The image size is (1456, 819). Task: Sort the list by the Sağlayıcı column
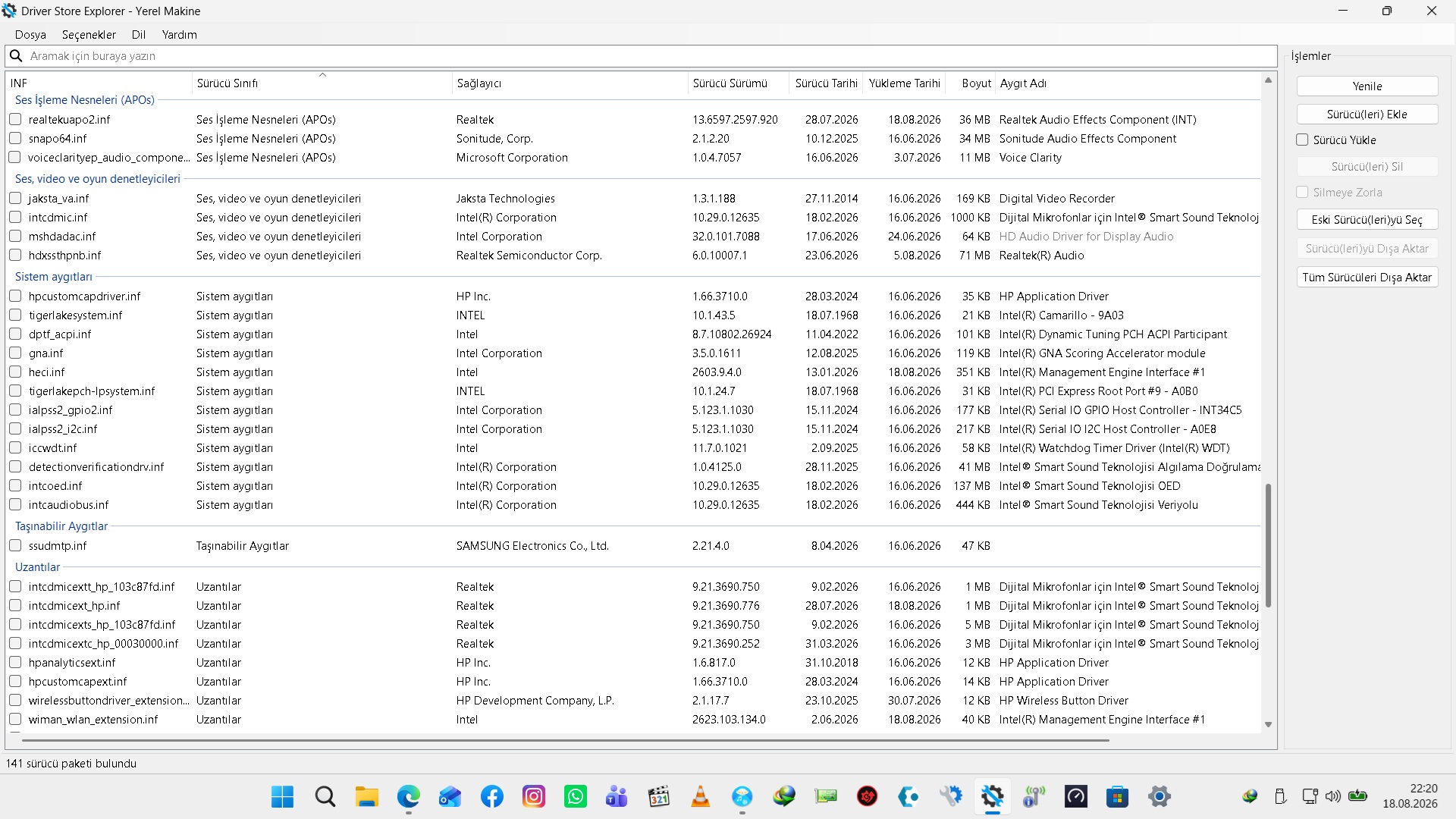click(x=570, y=83)
